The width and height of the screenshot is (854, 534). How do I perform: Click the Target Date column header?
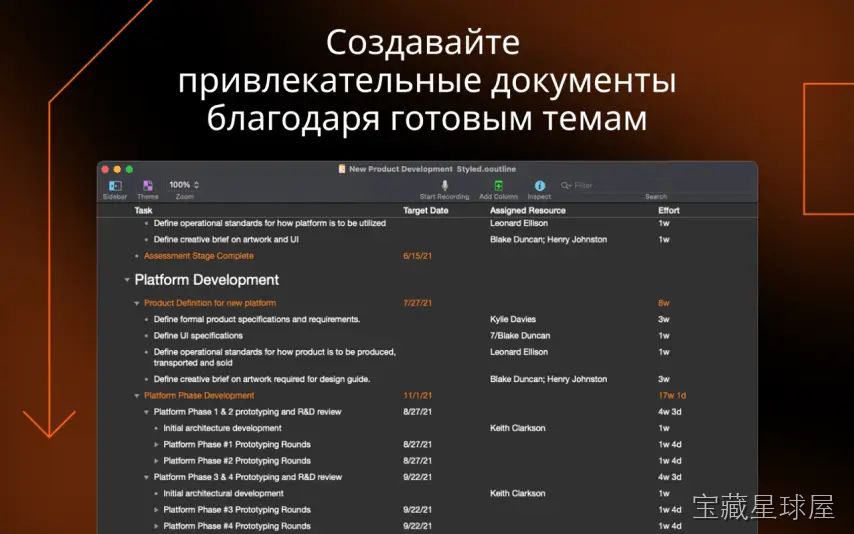pos(425,210)
